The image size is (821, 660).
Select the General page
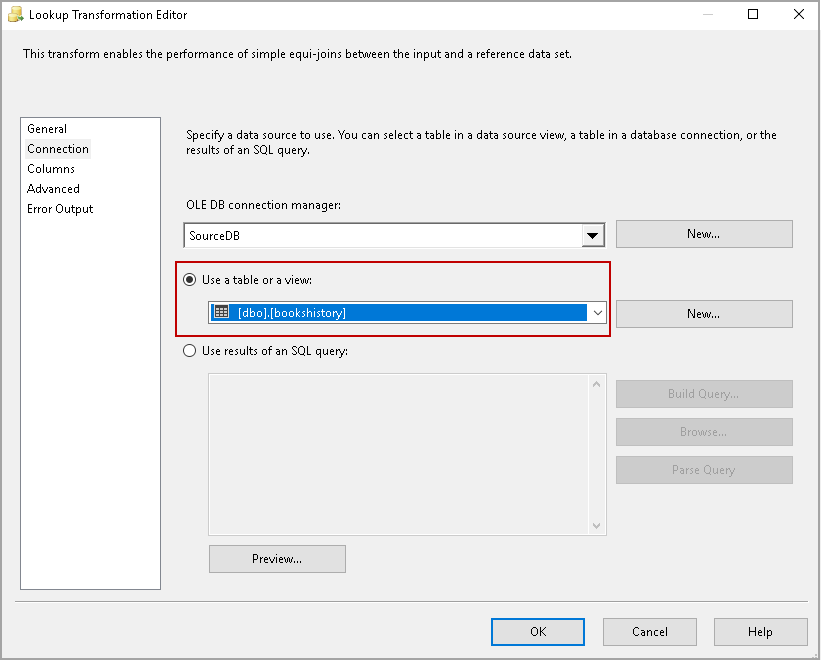click(x=47, y=128)
